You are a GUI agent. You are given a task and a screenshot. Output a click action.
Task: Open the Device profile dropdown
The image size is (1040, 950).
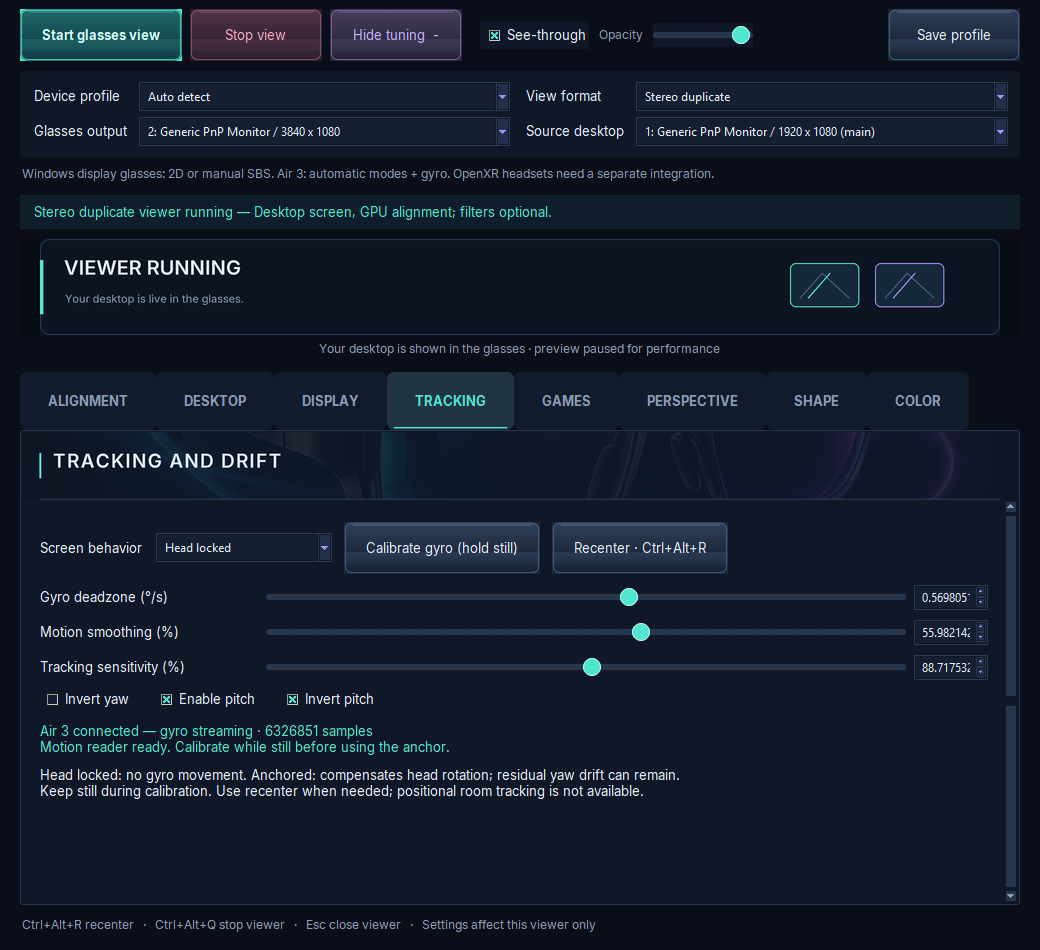pyautogui.click(x=324, y=97)
